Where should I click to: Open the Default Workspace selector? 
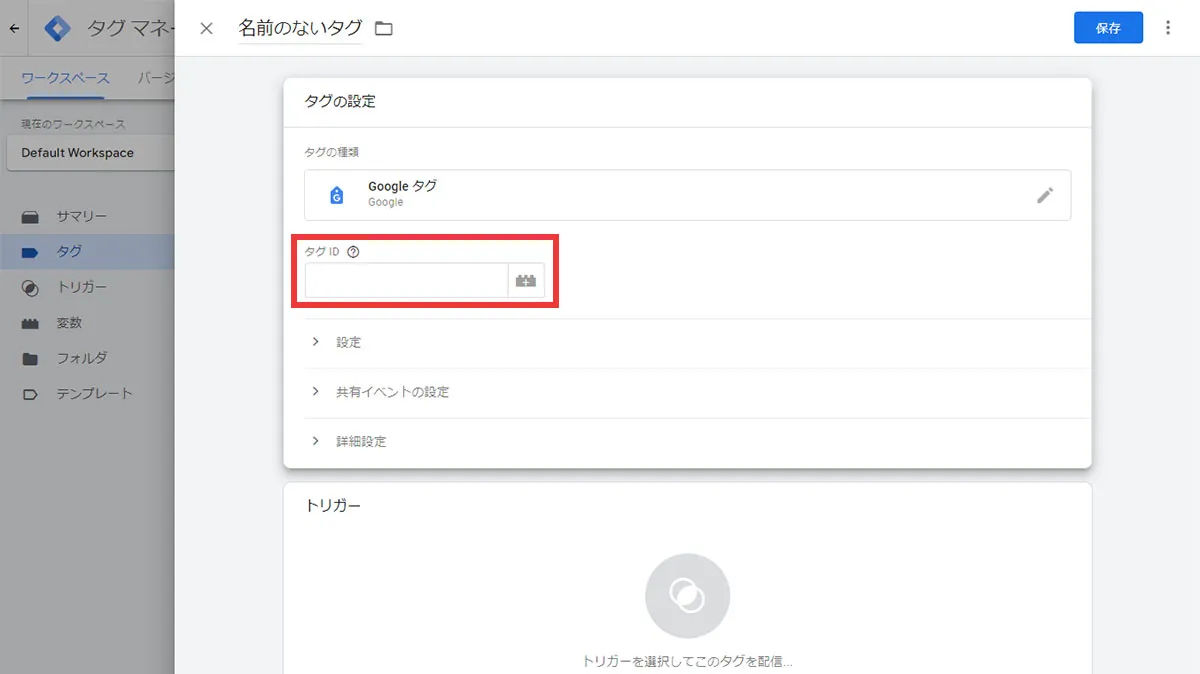pyautogui.click(x=90, y=153)
